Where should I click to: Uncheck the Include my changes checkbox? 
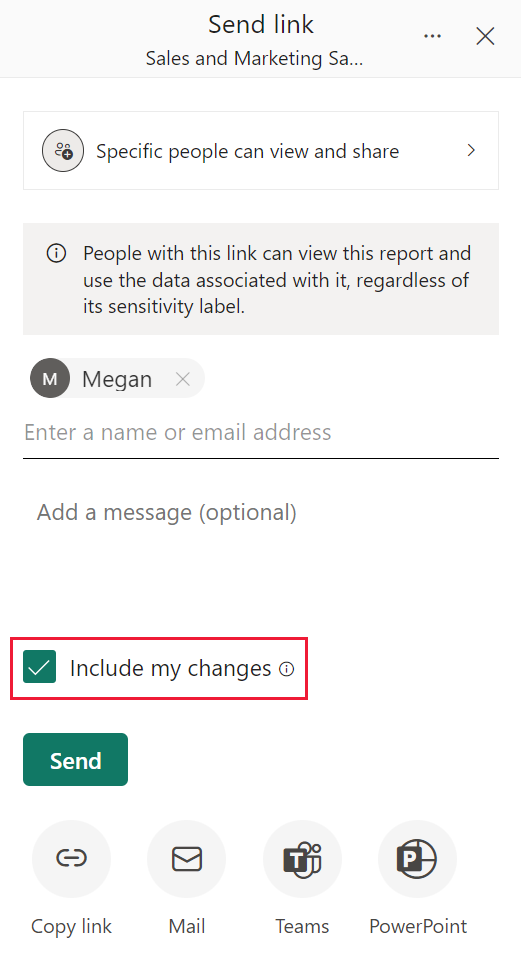point(40,667)
